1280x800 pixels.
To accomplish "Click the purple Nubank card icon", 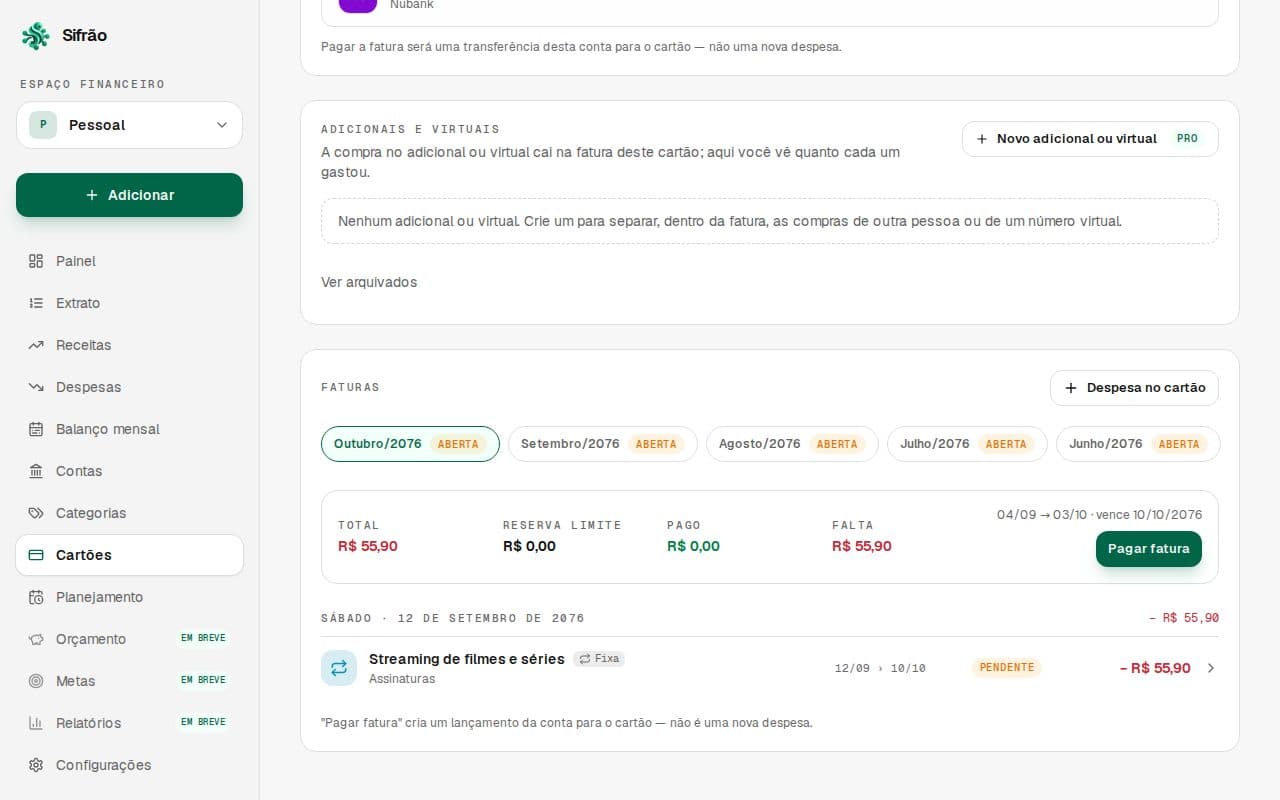I will [x=358, y=4].
